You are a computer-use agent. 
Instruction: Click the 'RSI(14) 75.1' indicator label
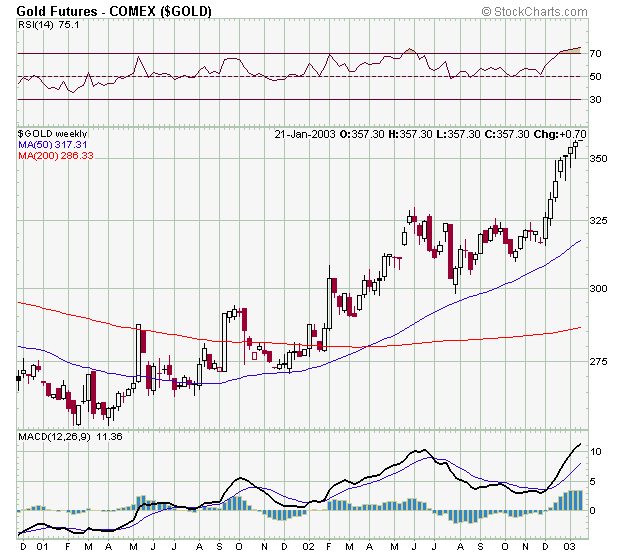(x=49, y=25)
